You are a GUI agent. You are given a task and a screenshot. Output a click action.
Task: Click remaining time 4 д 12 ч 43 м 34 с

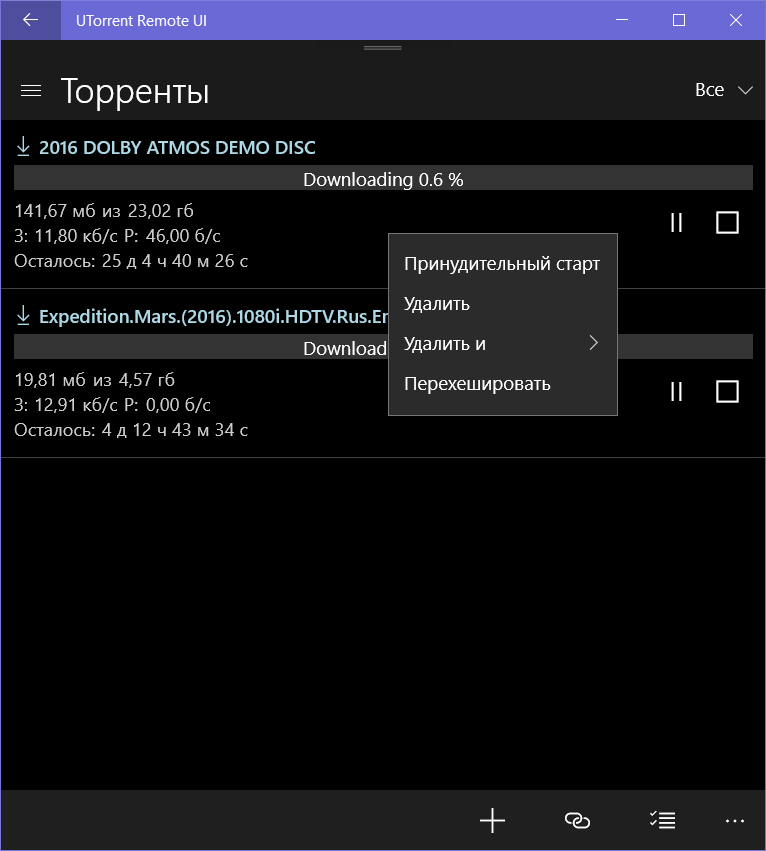pos(175,430)
